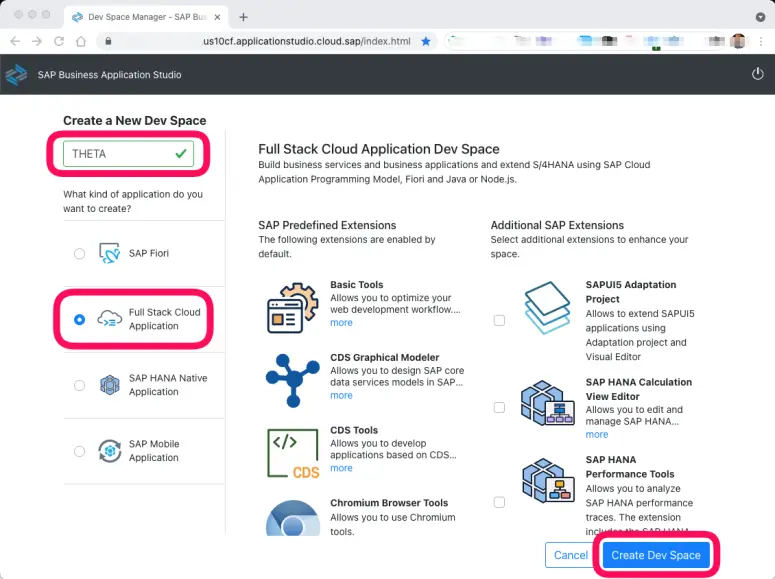Click the SAP Mobile Application icon
This screenshot has height=579, width=775.
click(x=110, y=451)
